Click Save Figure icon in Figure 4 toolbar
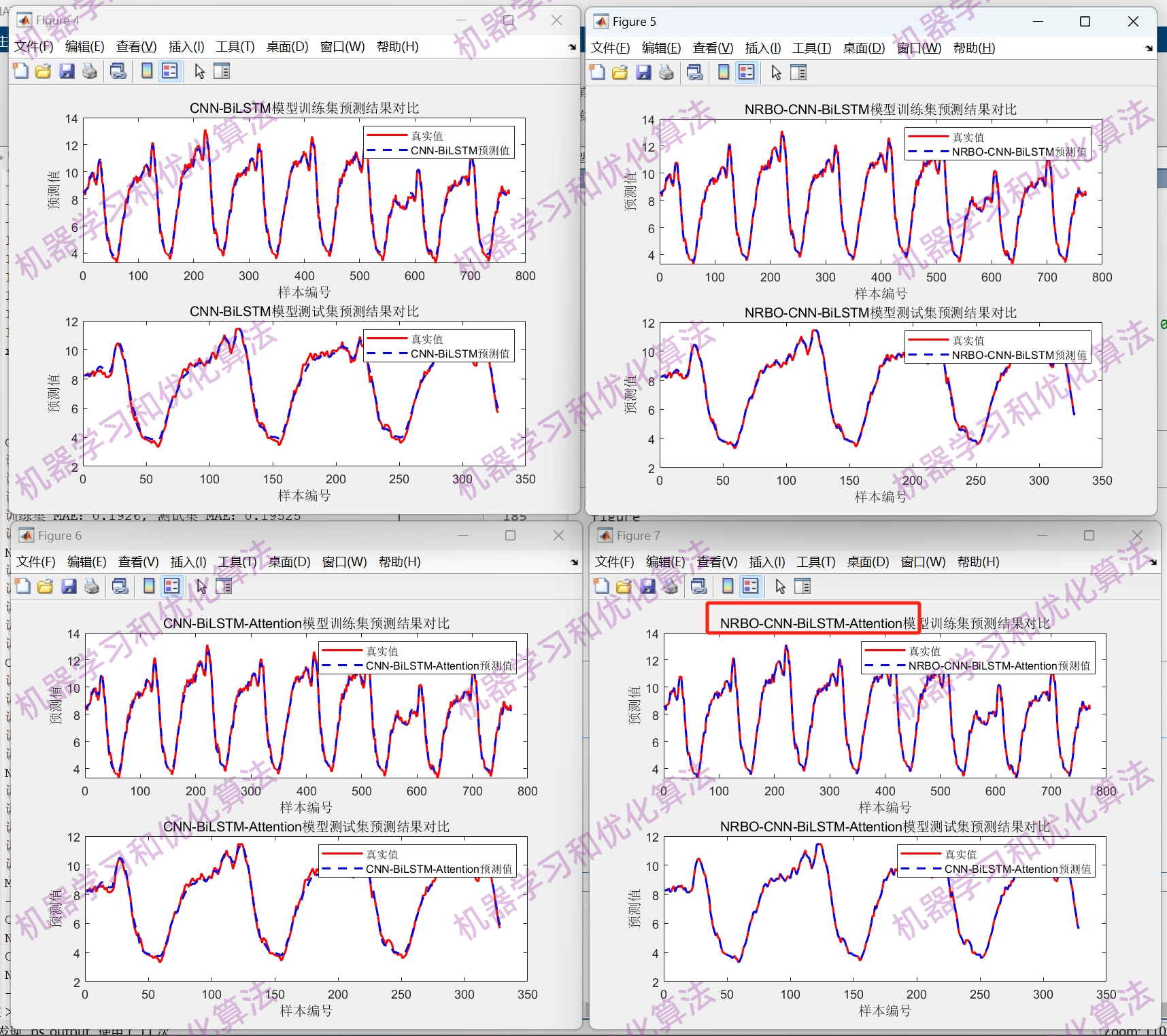Image resolution: width=1167 pixels, height=1036 pixels. (67, 71)
